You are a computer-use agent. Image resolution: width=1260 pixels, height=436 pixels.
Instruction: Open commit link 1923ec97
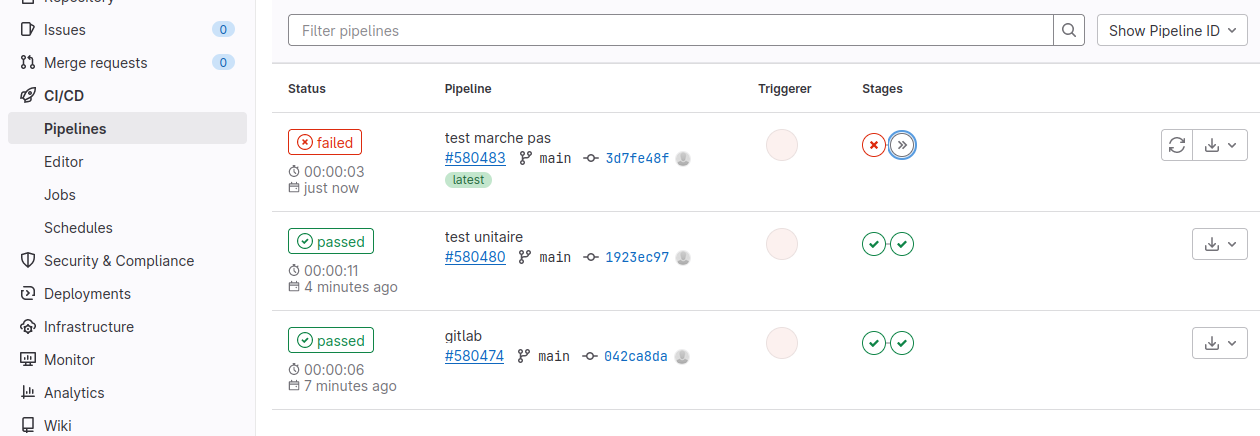tap(637, 257)
